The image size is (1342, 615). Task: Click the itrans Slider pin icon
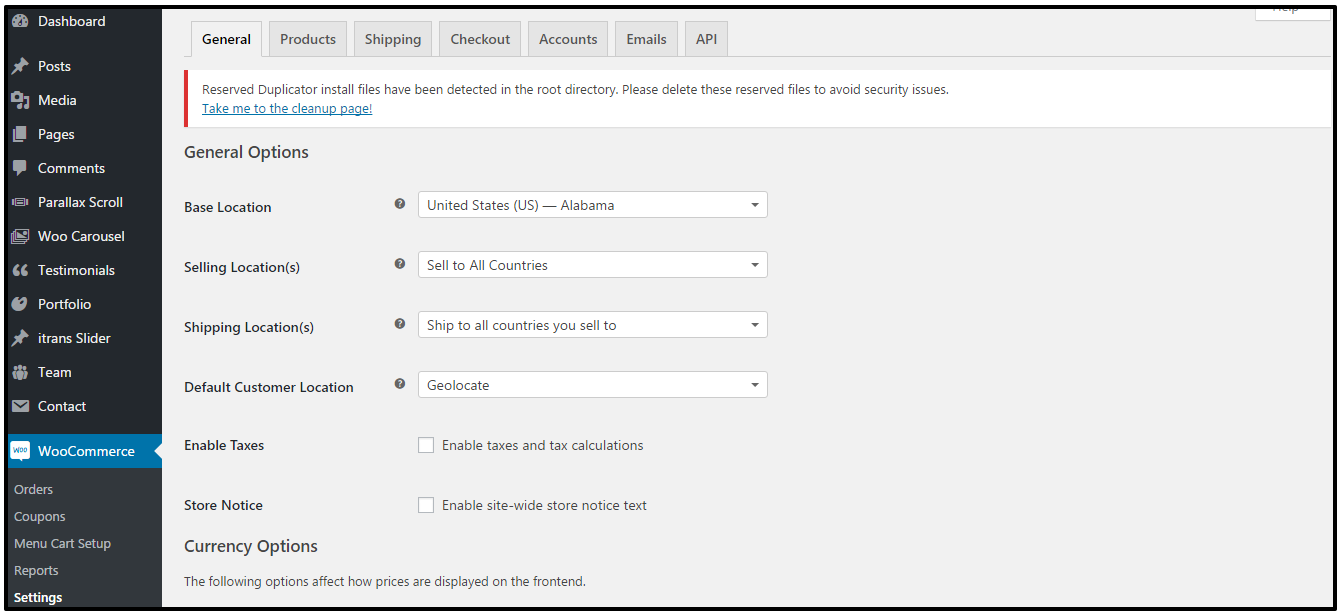tap(20, 338)
